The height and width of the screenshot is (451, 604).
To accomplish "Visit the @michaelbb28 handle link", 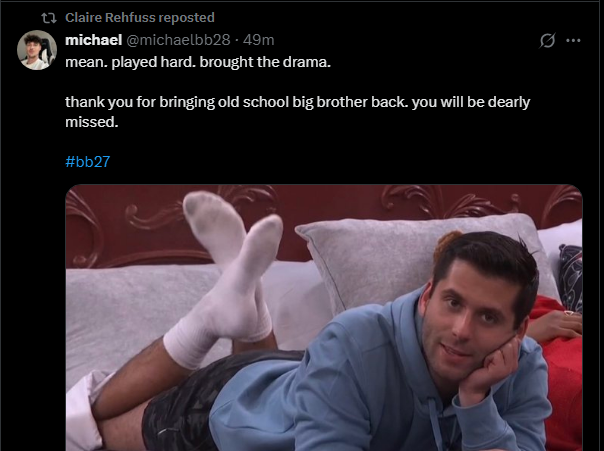I will coord(178,40).
